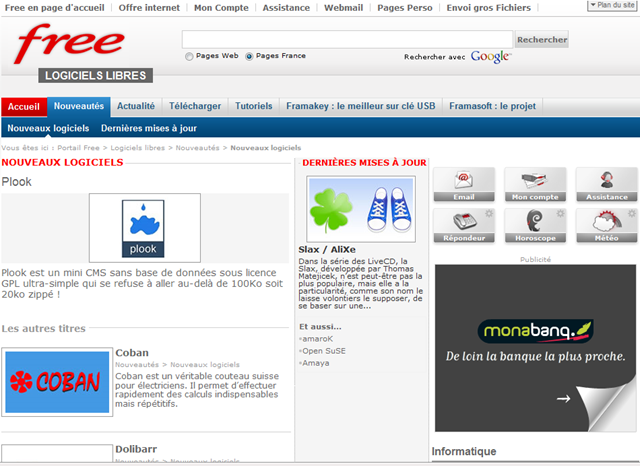Open the Plook article title

[x=16, y=182]
